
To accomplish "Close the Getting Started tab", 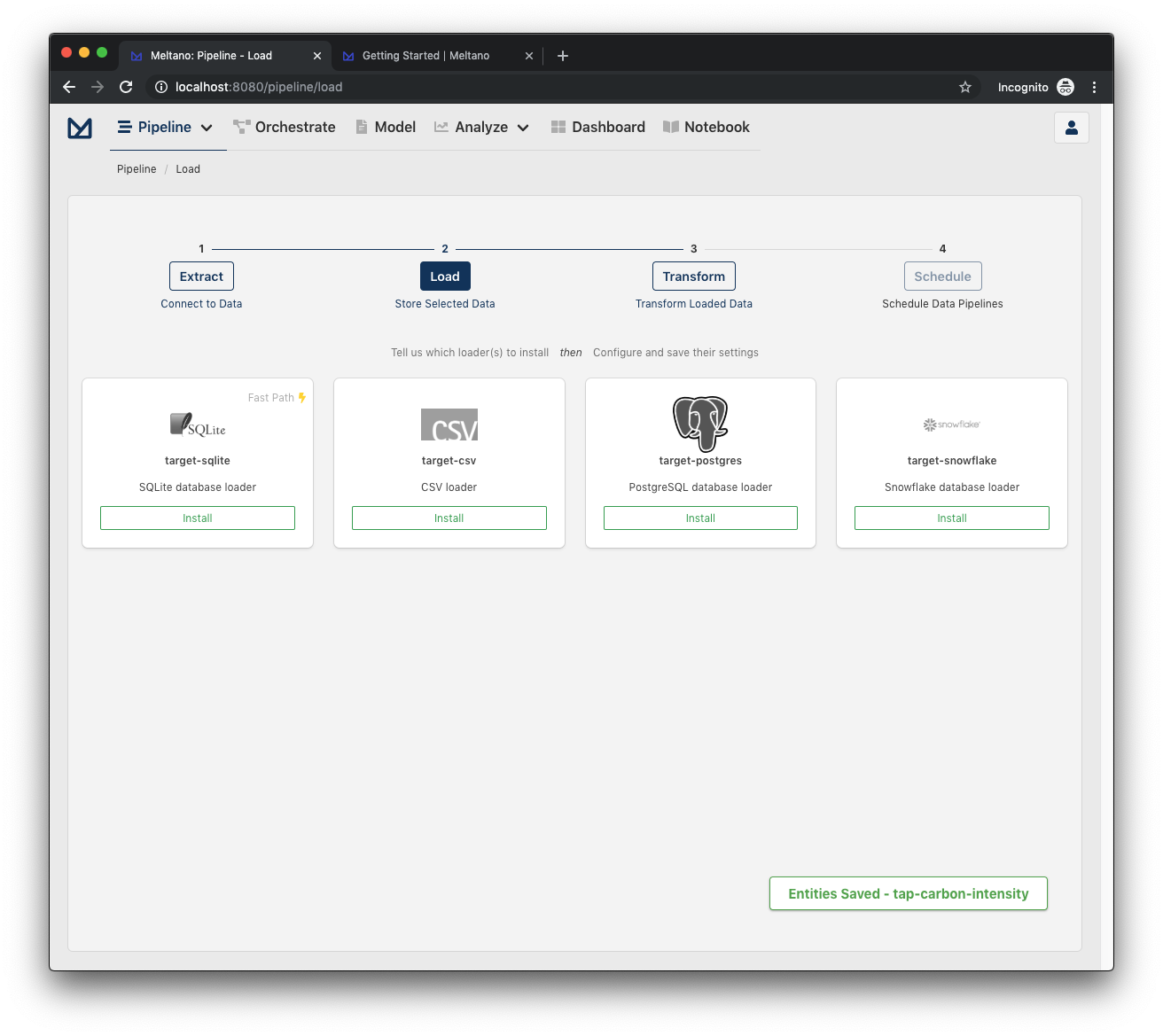I will tap(529, 56).
